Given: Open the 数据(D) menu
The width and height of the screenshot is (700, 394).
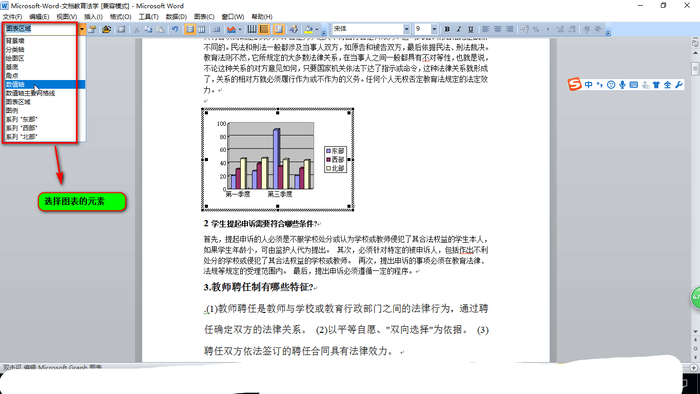Looking at the screenshot, I should [x=176, y=17].
